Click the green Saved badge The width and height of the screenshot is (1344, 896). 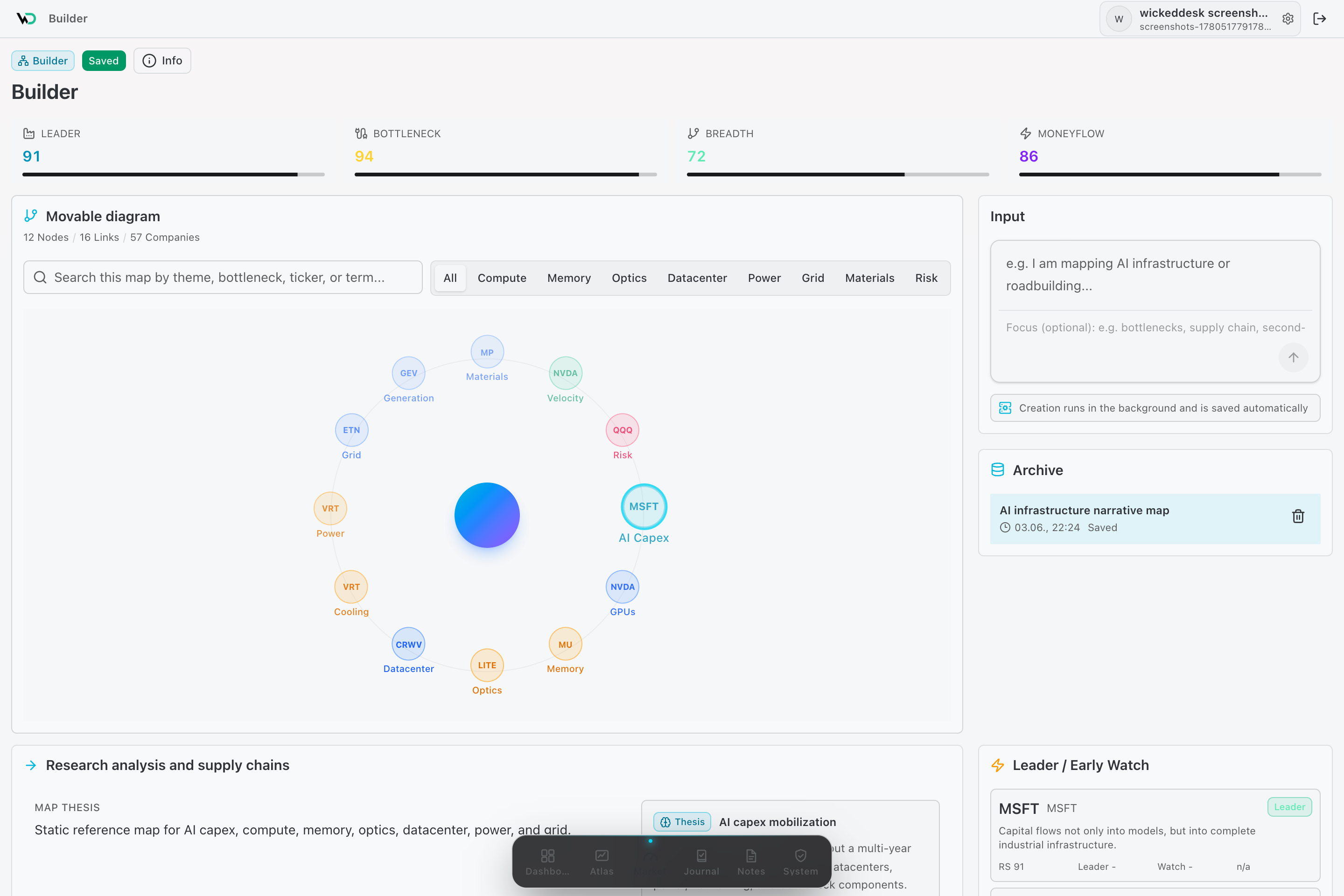coord(104,61)
